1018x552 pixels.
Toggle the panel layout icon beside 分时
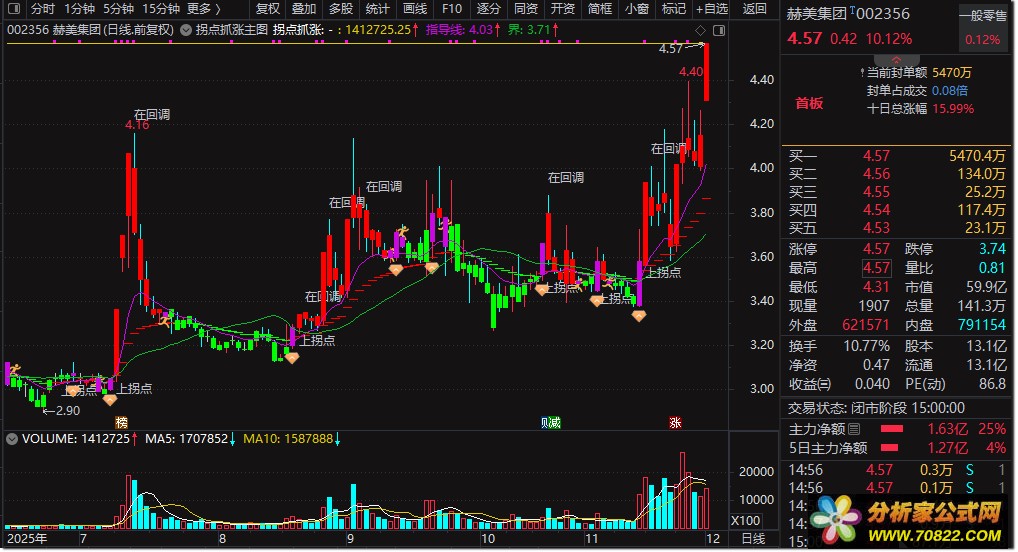coord(14,8)
